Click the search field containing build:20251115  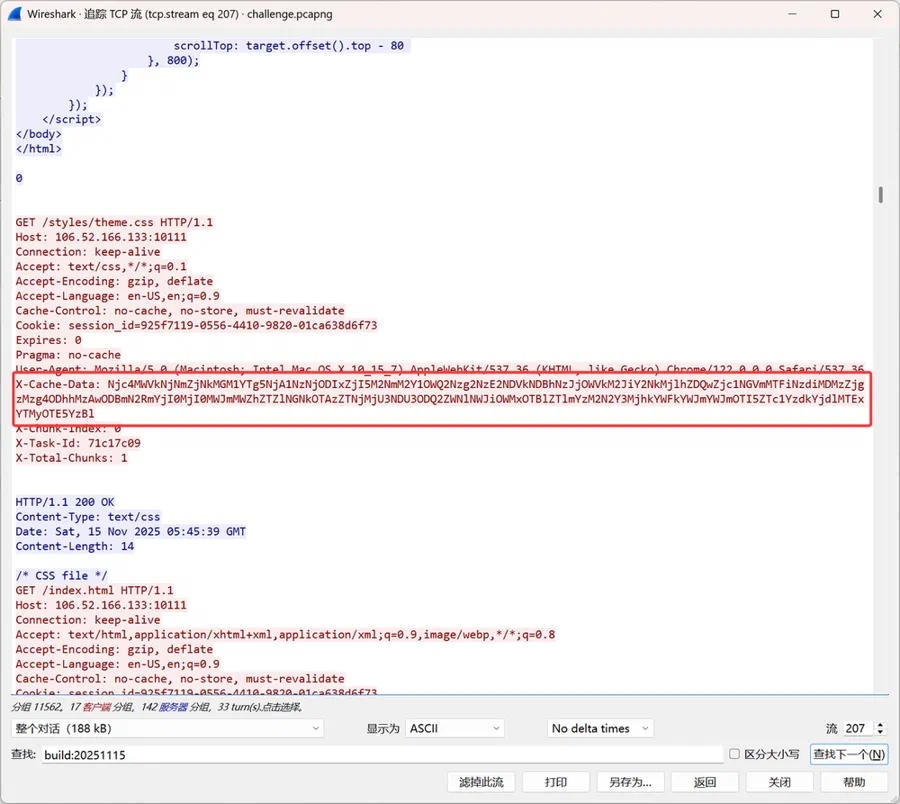pyautogui.click(x=382, y=754)
